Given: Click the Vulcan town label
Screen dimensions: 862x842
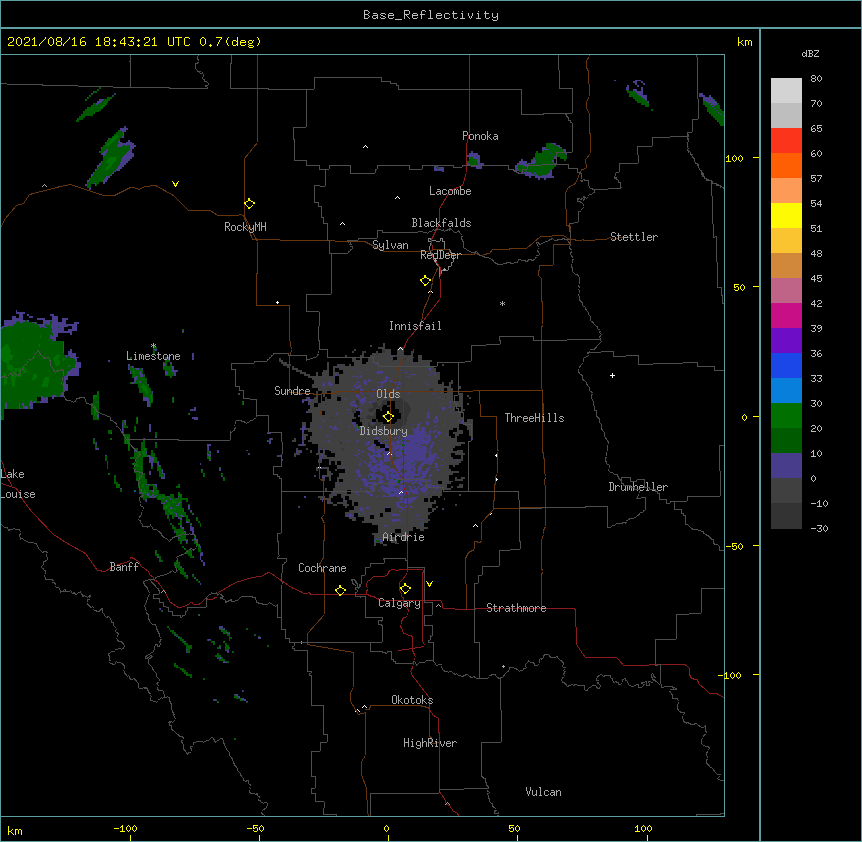Looking at the screenshot, I should (543, 792).
